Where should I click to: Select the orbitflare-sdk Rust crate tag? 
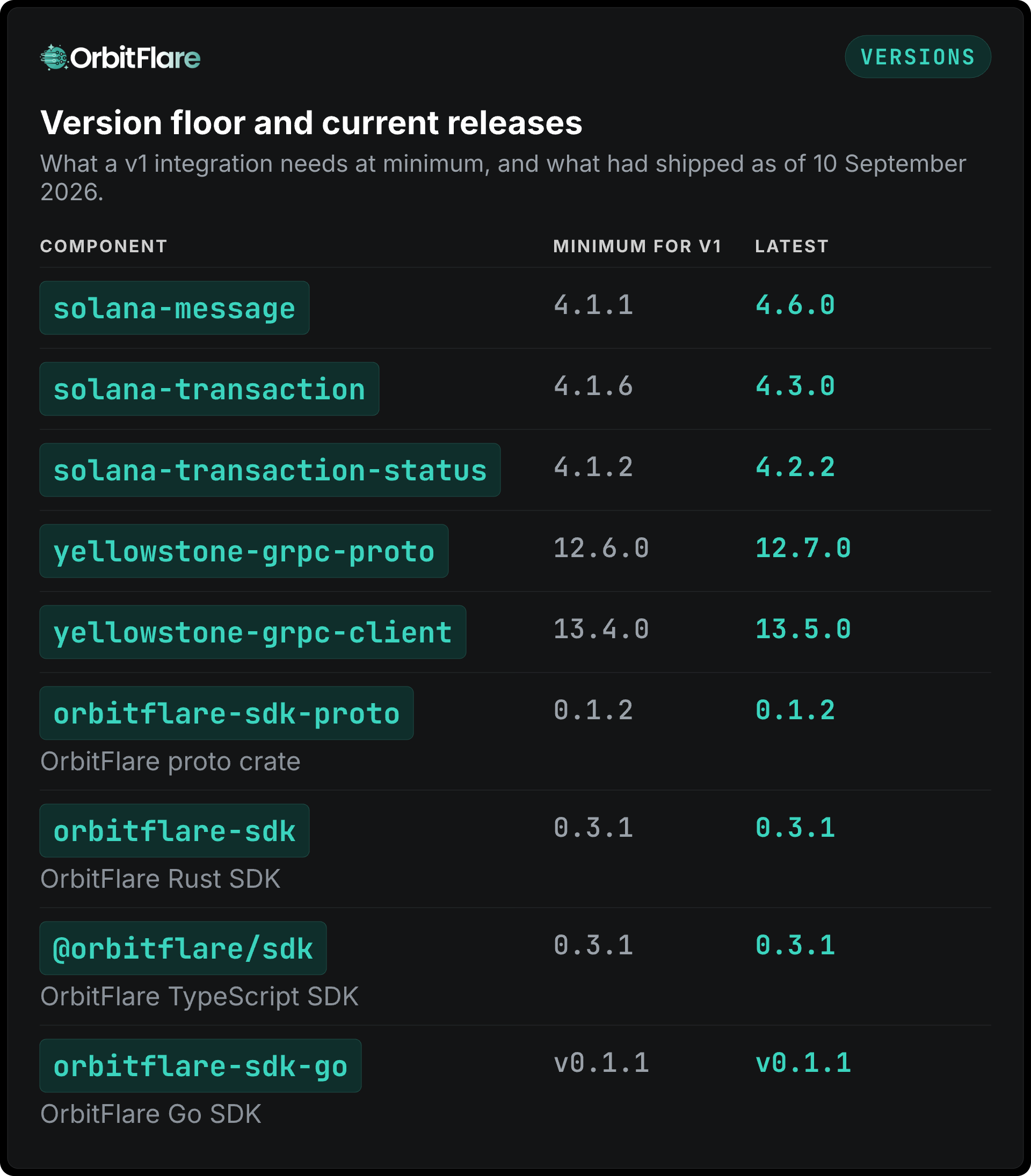point(175,830)
